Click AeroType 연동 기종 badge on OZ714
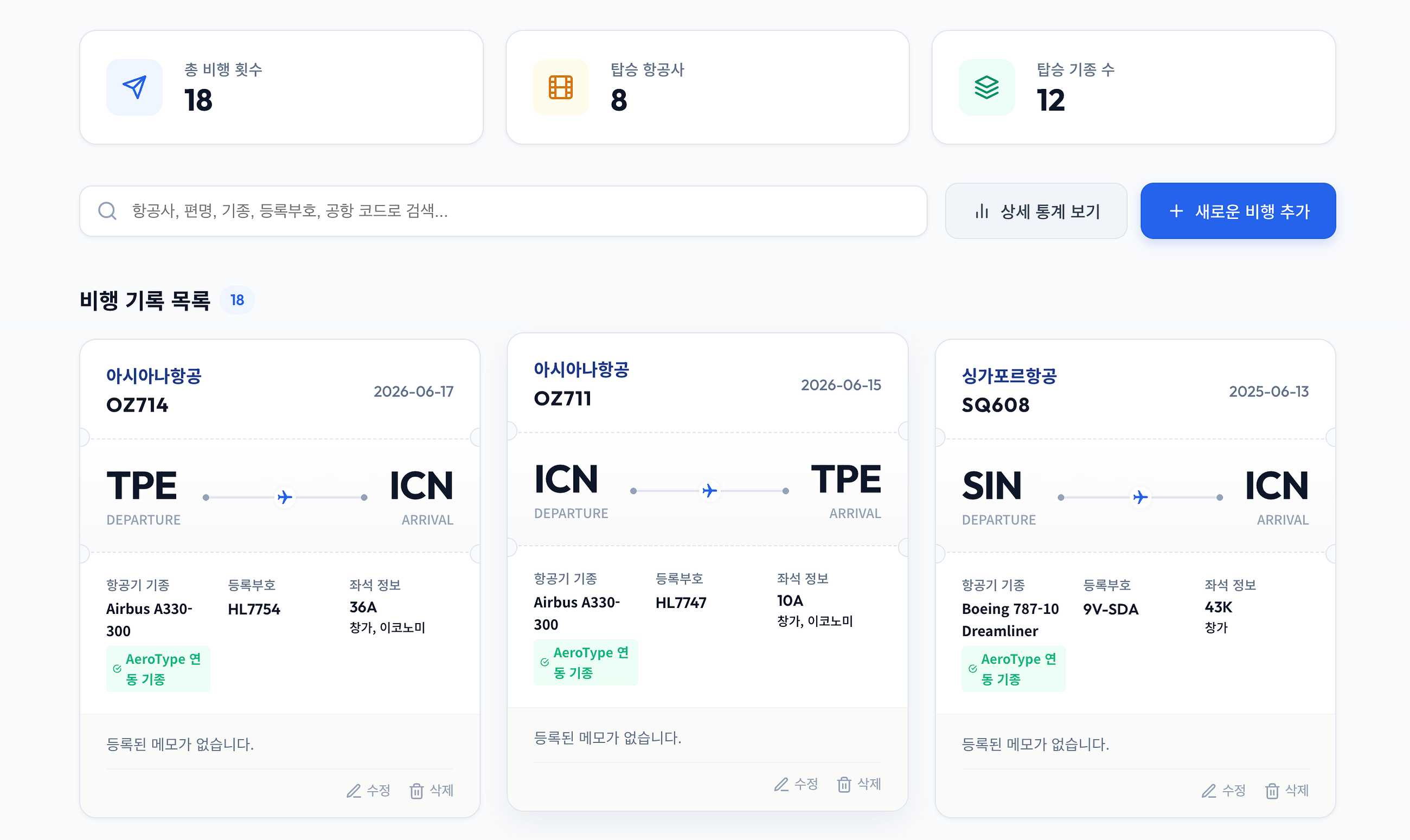 pos(158,669)
